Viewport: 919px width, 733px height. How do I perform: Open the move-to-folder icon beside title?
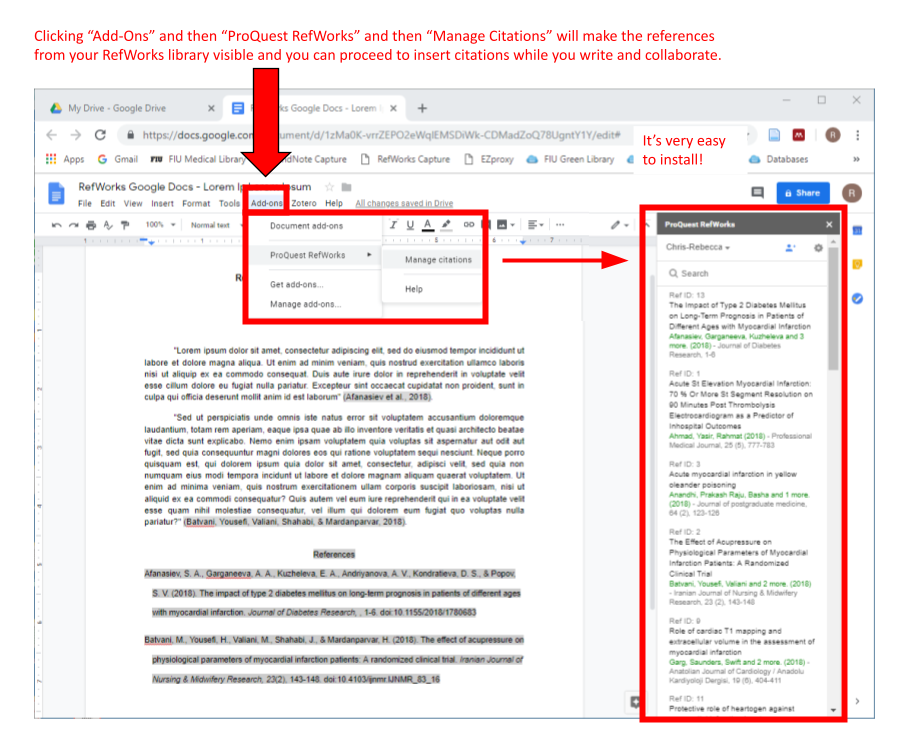[346, 187]
